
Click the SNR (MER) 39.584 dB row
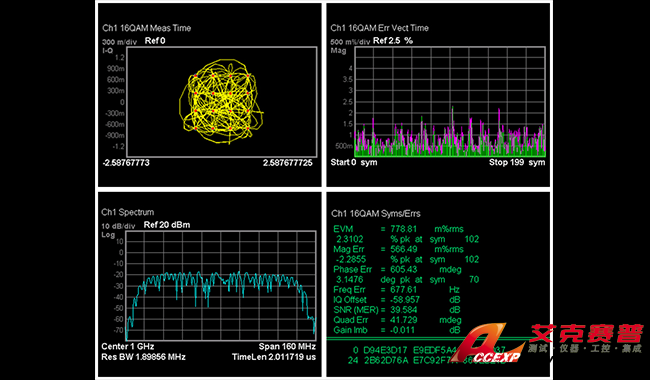(397, 310)
